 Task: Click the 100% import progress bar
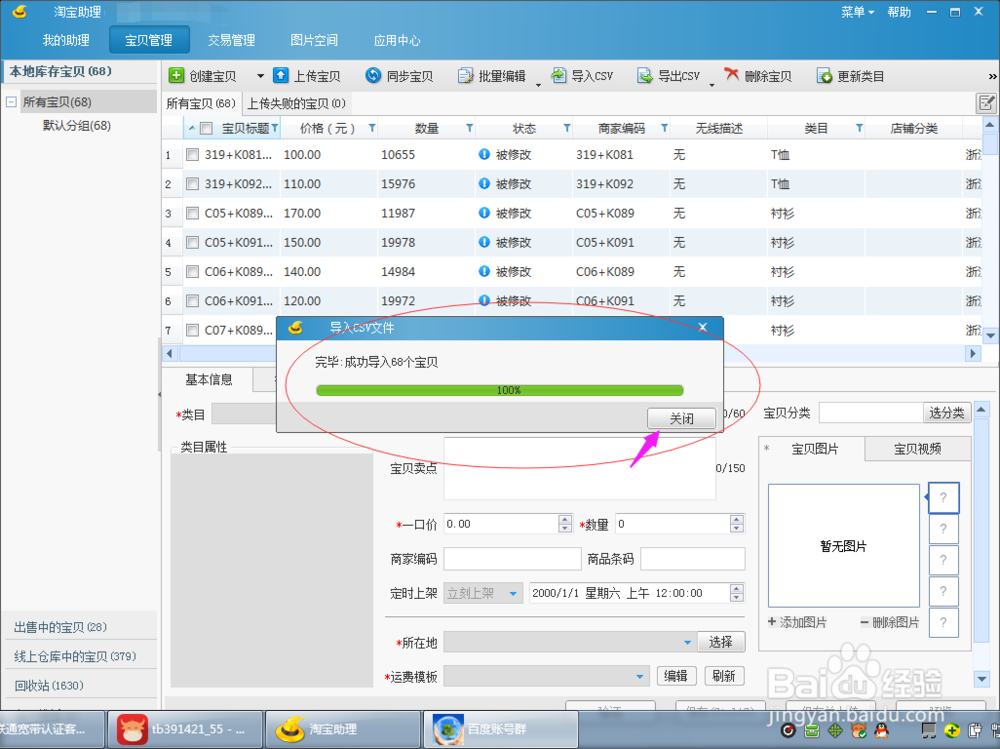click(499, 390)
